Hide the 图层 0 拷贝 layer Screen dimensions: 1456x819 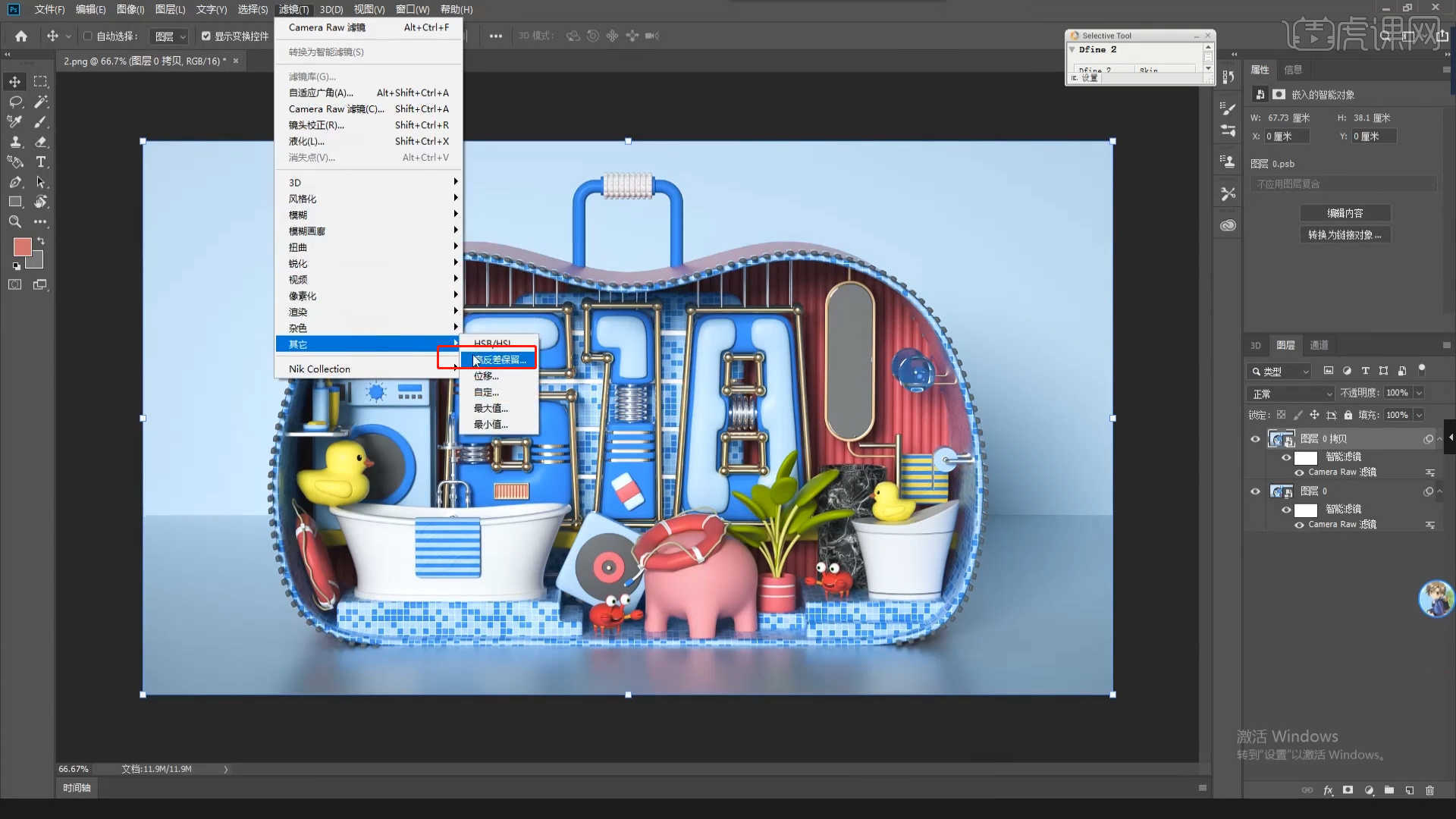pos(1255,439)
